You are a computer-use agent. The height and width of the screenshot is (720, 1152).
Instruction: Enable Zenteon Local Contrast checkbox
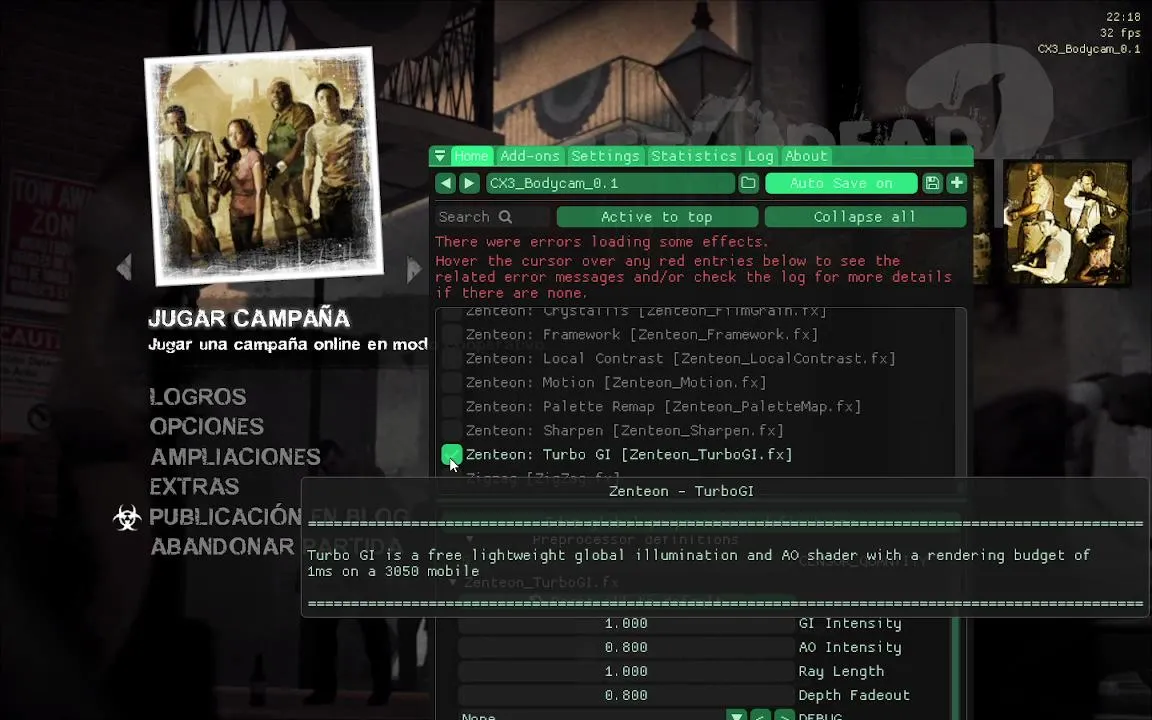tap(452, 359)
